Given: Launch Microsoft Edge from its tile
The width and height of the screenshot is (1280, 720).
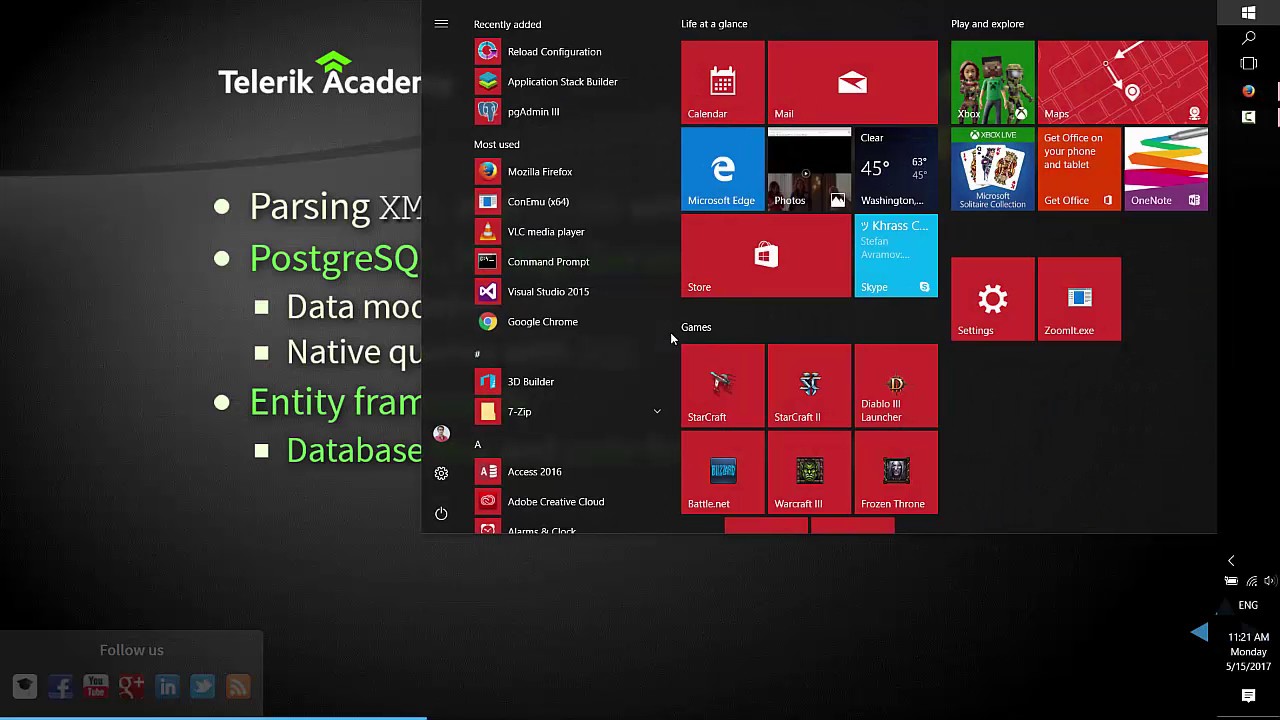Looking at the screenshot, I should (723, 169).
